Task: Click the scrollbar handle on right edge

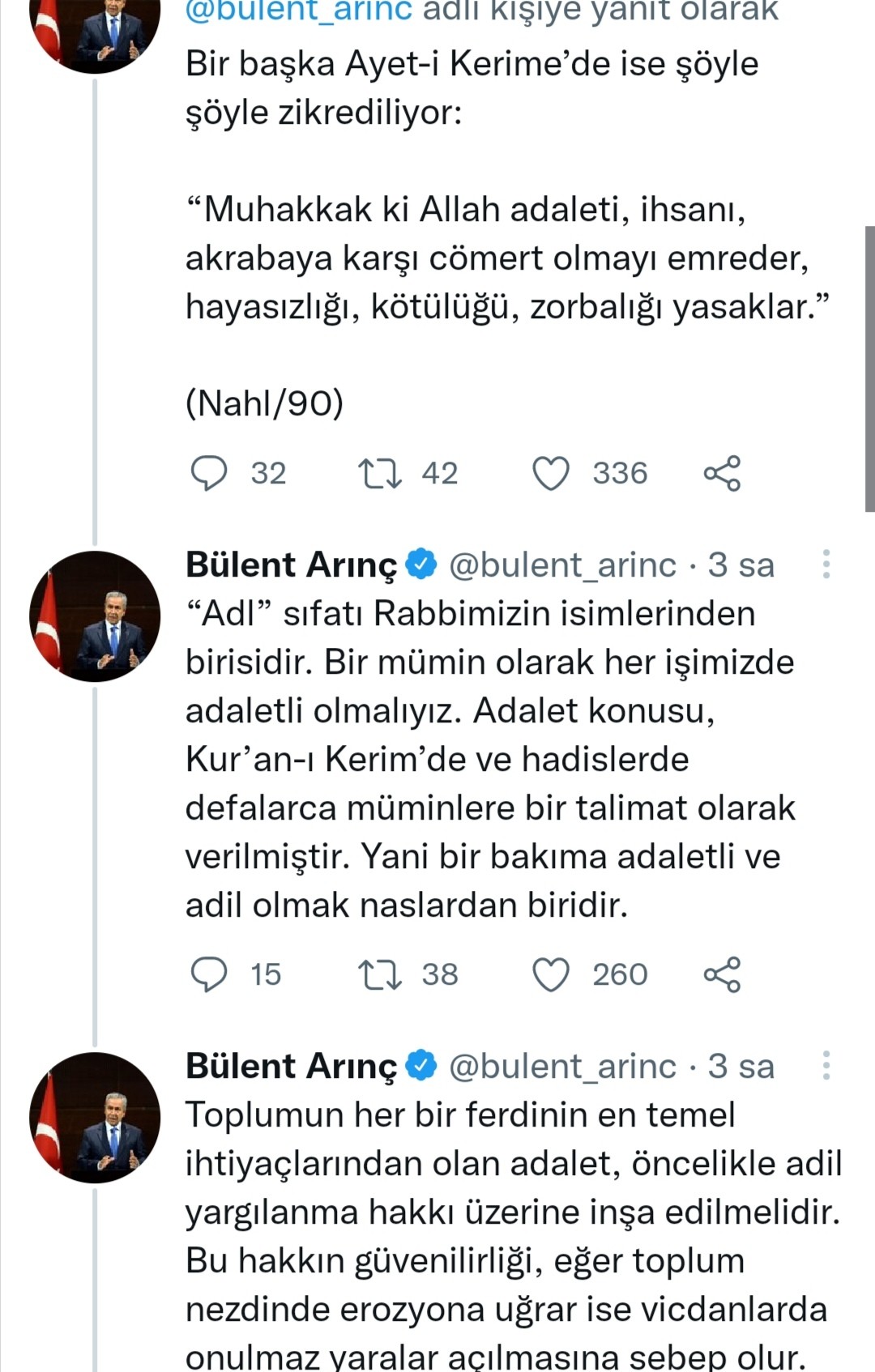Action: click(869, 369)
